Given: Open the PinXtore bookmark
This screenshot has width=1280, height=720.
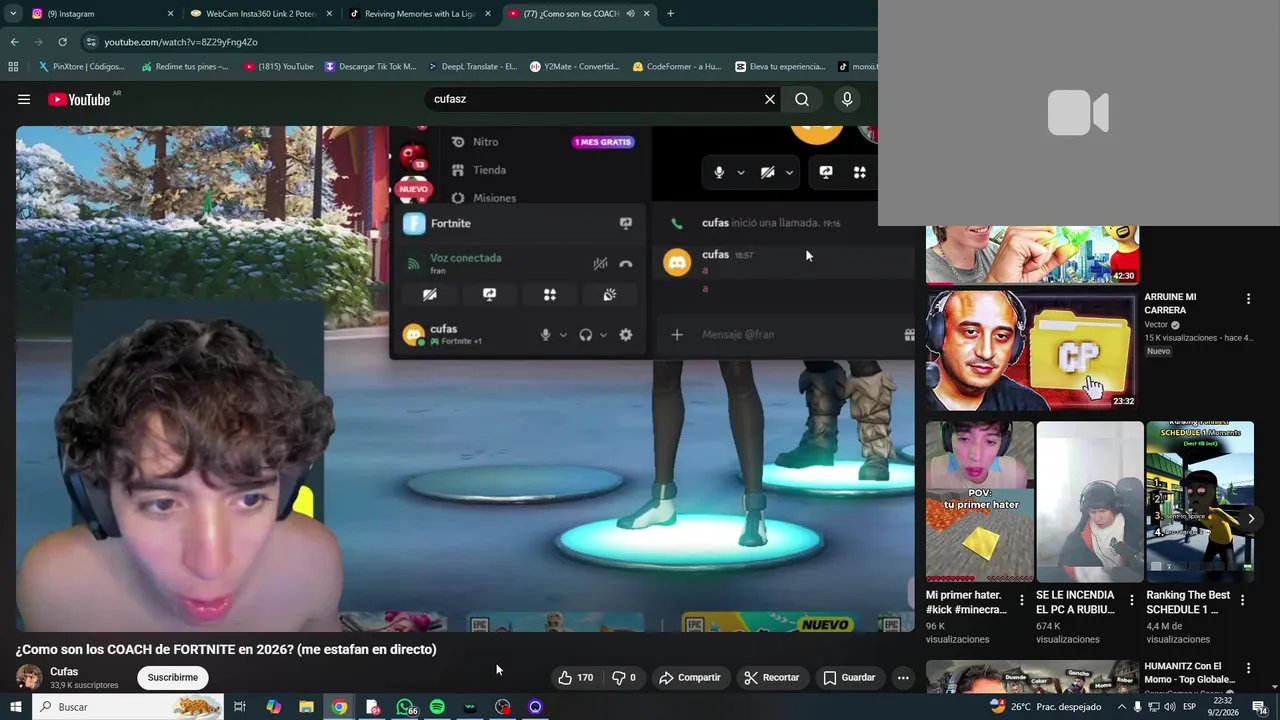Looking at the screenshot, I should point(82,67).
